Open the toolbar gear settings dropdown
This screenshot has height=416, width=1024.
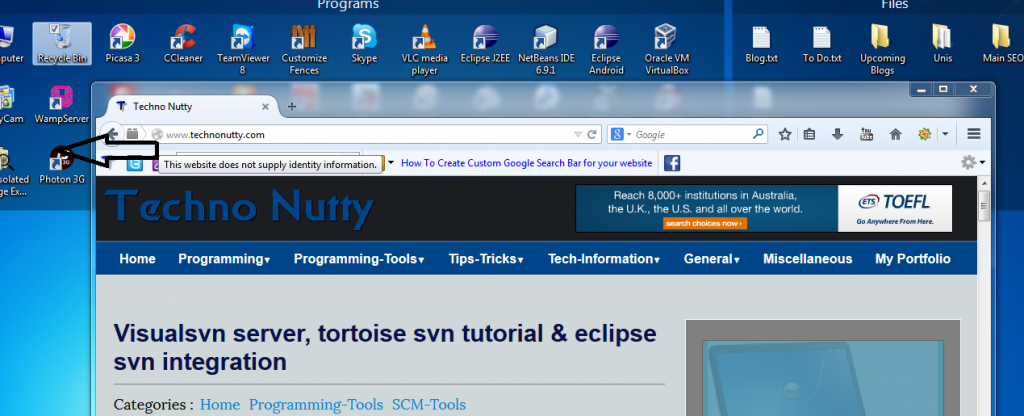(x=972, y=163)
